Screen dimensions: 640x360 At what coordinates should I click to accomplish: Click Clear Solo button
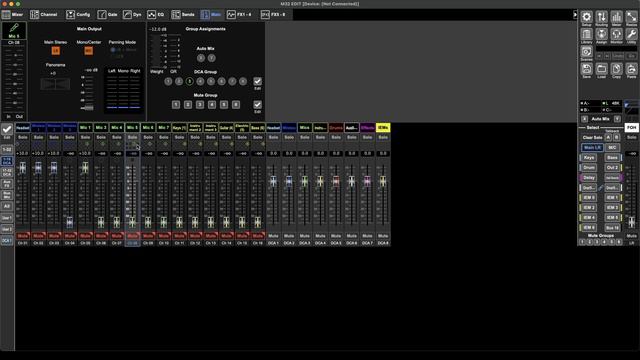(592, 138)
